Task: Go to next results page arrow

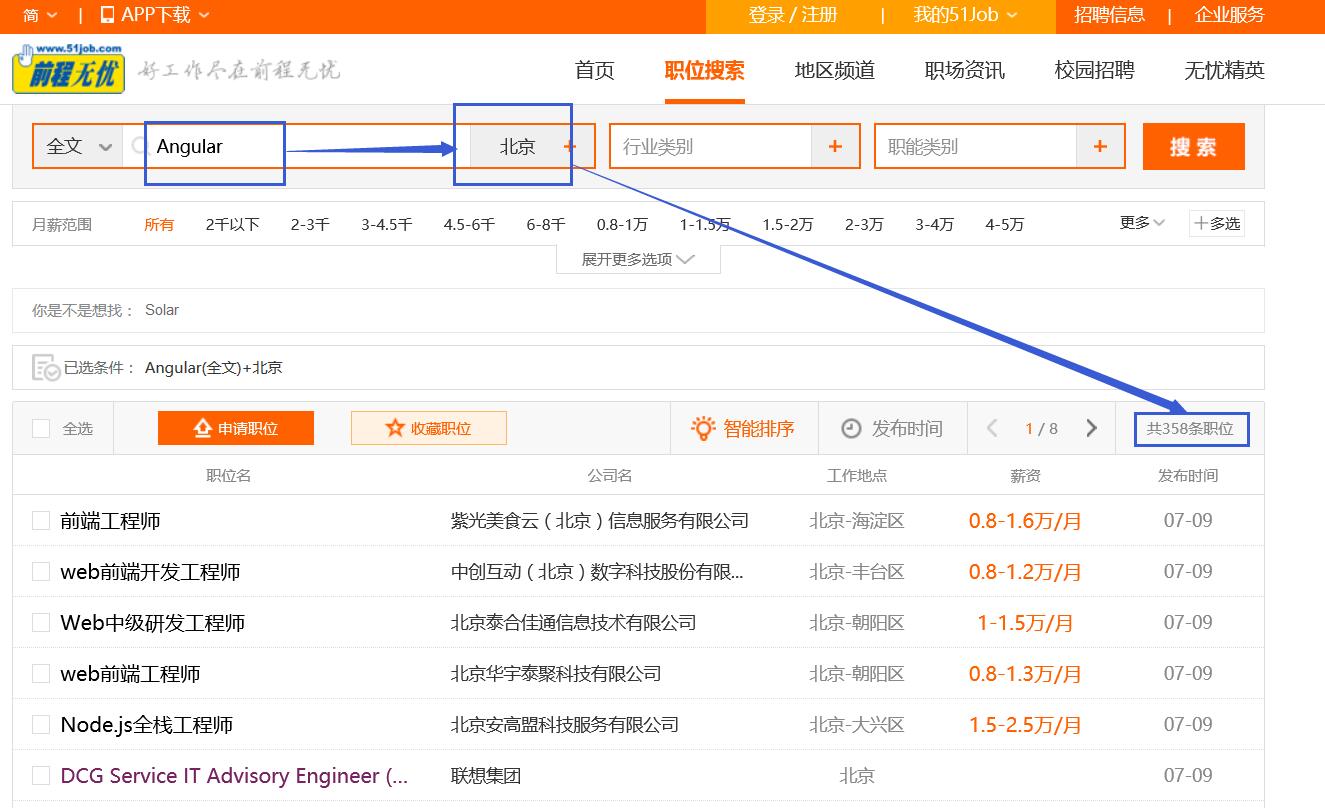Action: click(x=1091, y=428)
